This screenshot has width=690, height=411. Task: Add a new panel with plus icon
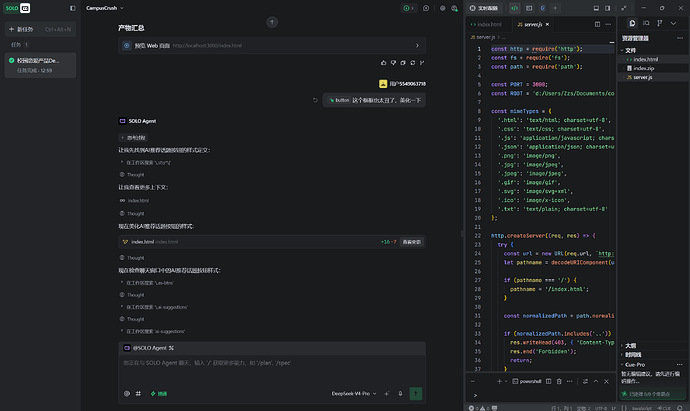pos(555,8)
